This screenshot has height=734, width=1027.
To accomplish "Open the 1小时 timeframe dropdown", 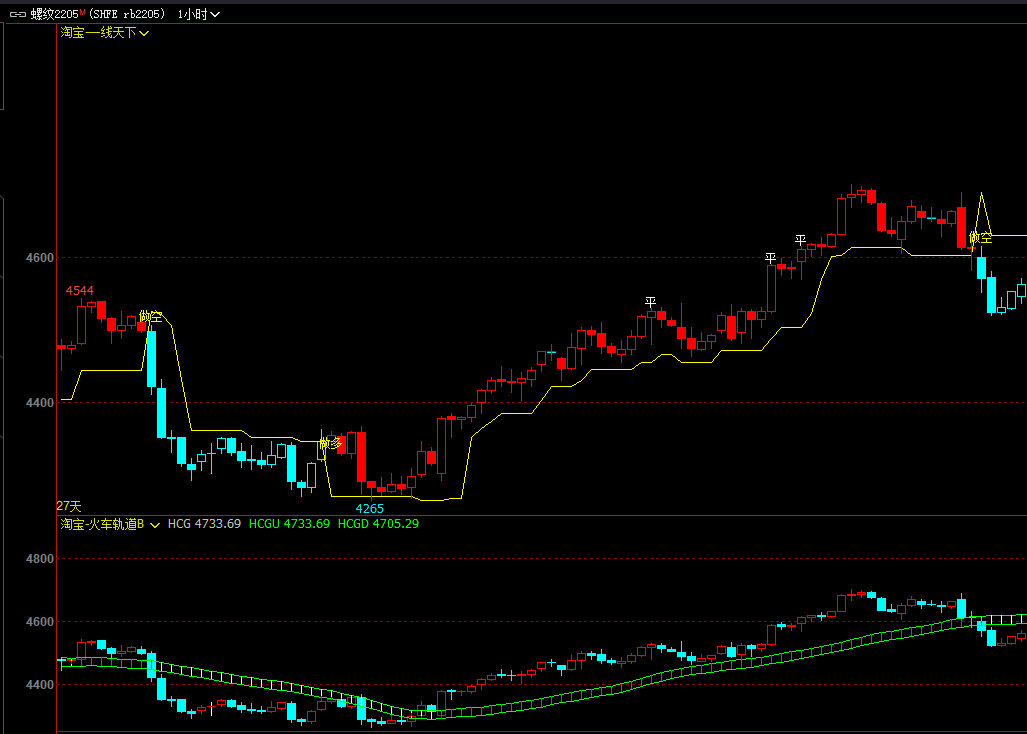I will (198, 14).
